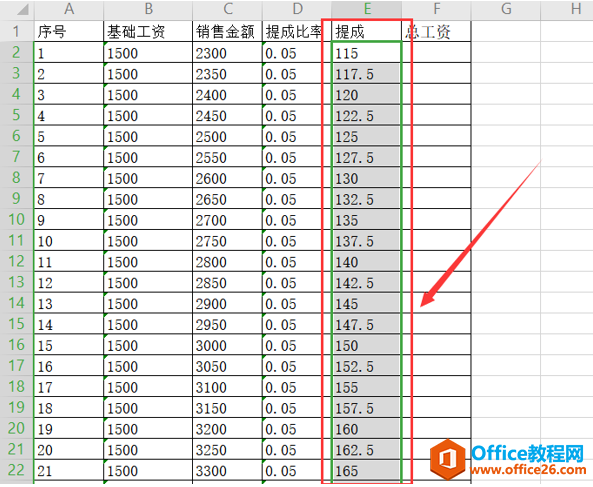Select cell containing 165
The width and height of the screenshot is (593, 487).
(366, 470)
